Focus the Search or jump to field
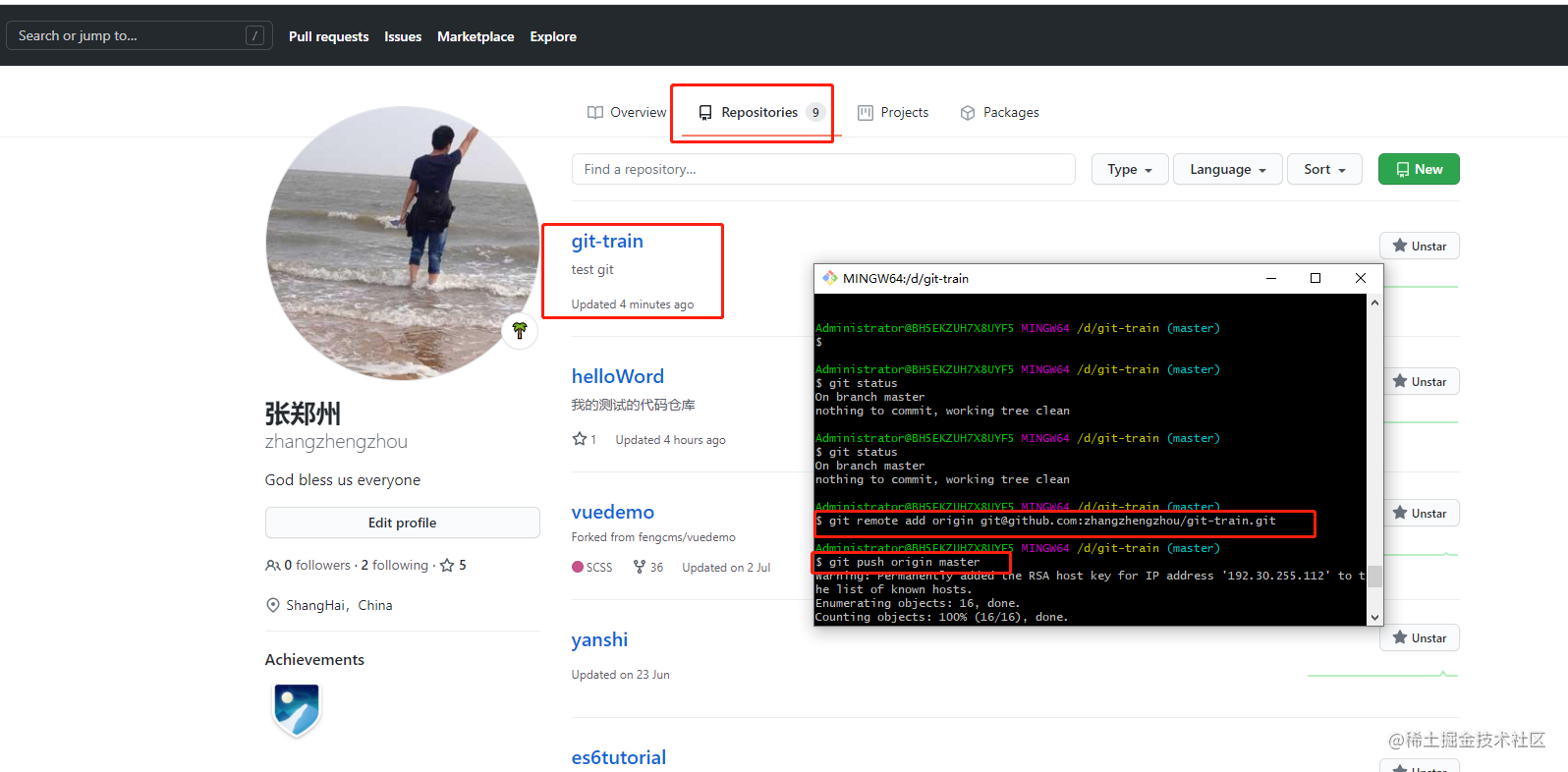The width and height of the screenshot is (1568, 772). 140,35
